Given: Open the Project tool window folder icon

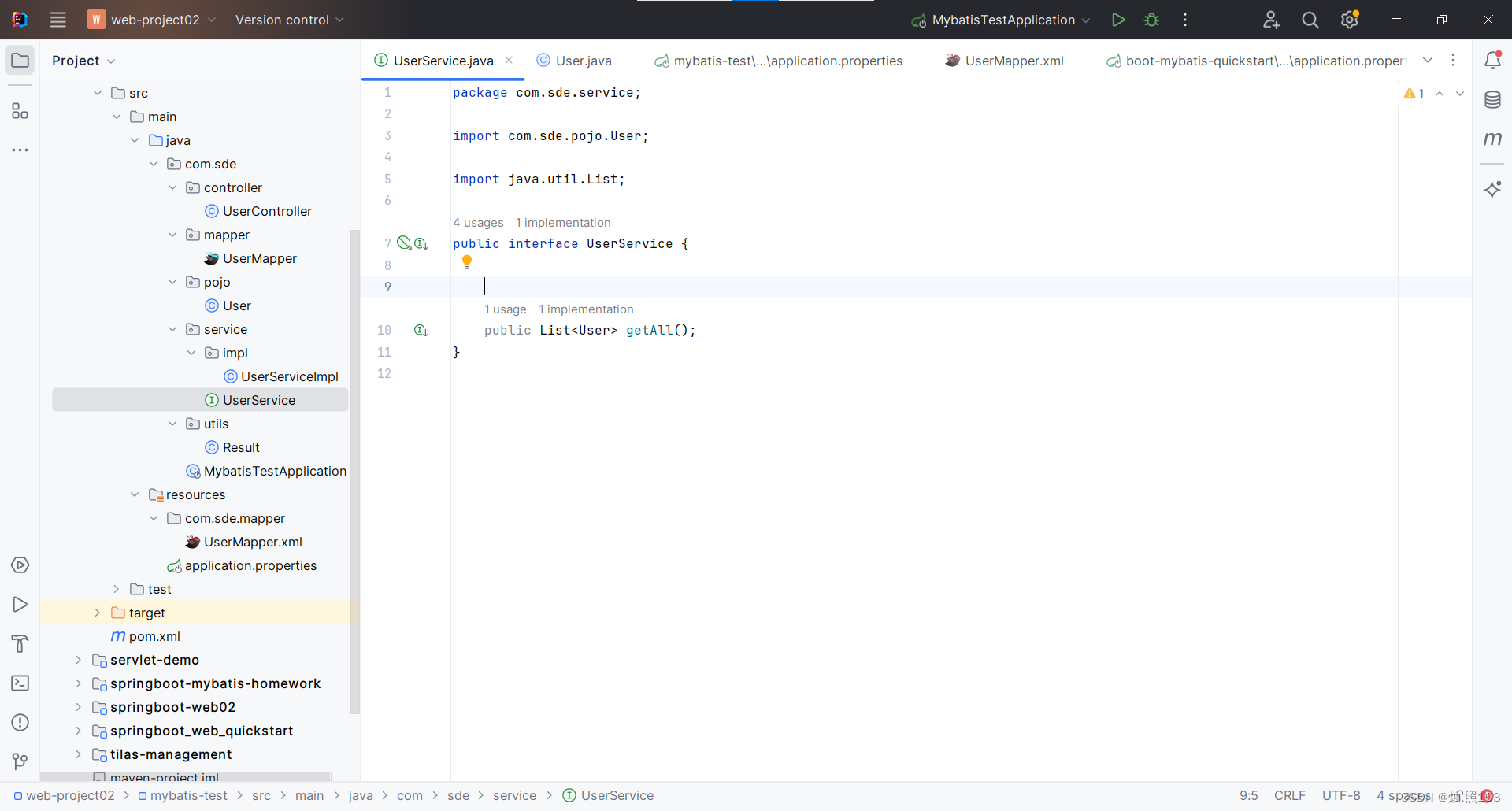Looking at the screenshot, I should [20, 61].
